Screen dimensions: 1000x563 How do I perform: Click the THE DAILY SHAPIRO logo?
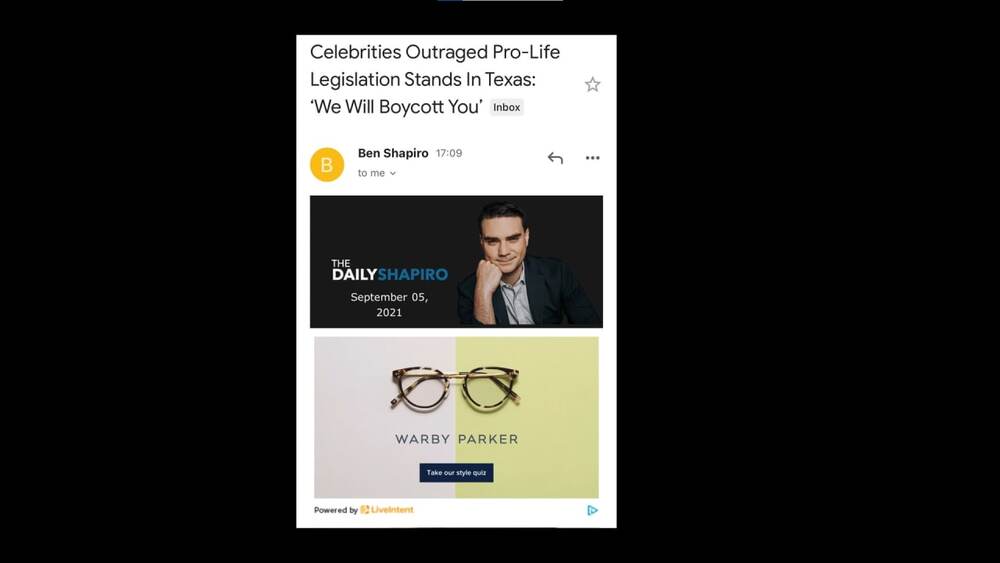[390, 270]
